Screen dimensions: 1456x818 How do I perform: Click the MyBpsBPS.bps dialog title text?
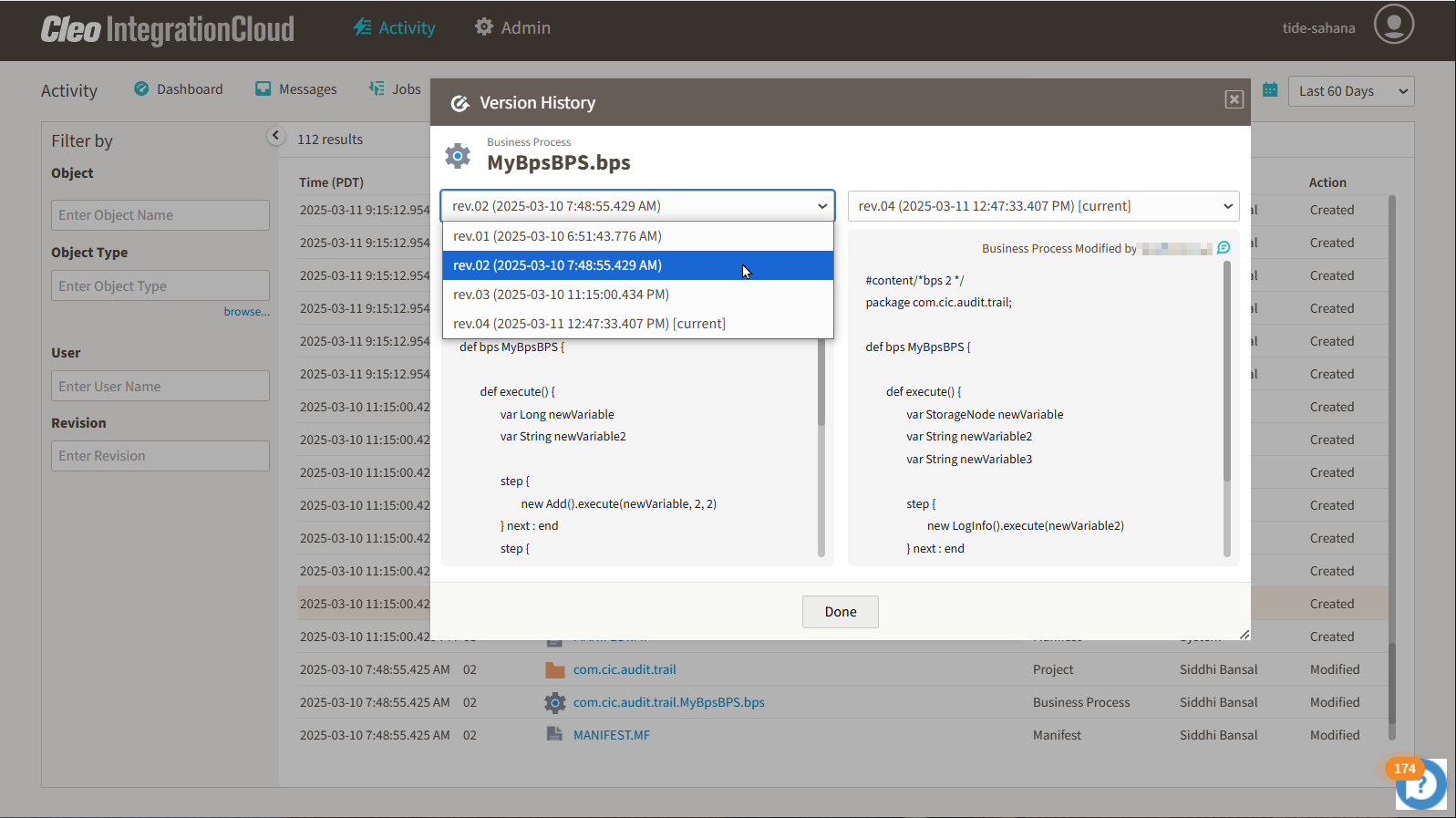pos(559,162)
